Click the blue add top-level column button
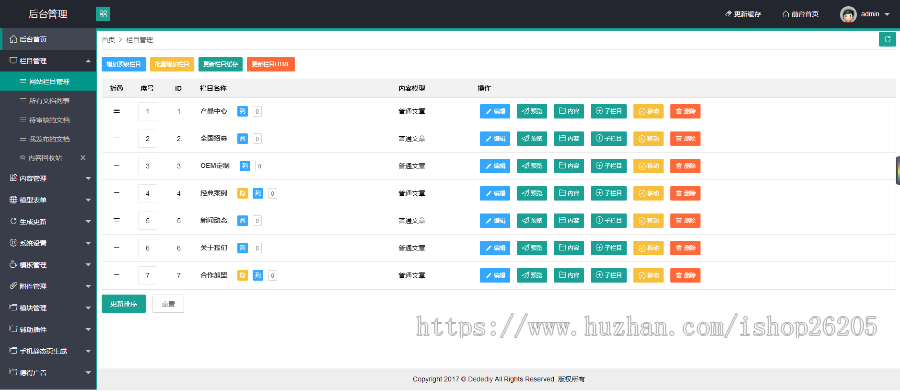This screenshot has height=391, width=900. pos(124,64)
